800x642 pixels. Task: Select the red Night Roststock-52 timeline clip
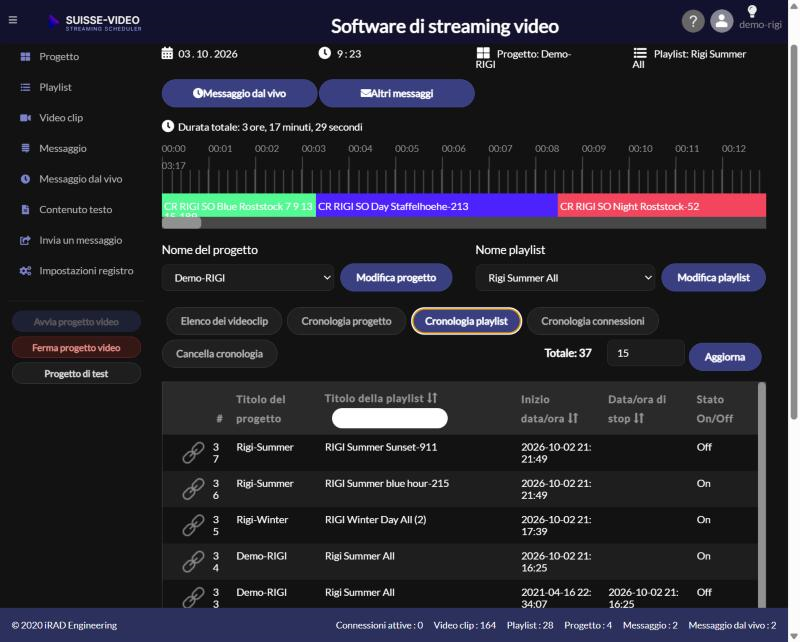[x=662, y=206]
